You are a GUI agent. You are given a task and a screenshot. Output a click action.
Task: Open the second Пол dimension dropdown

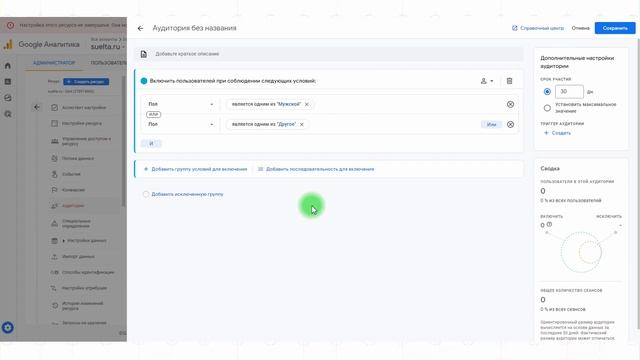[180, 124]
